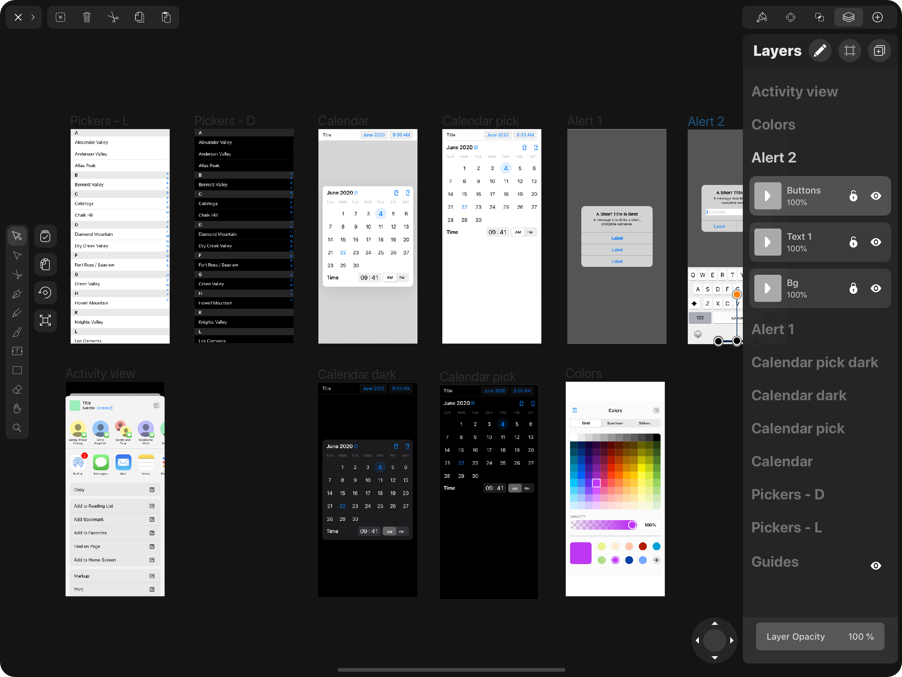Image resolution: width=902 pixels, height=677 pixels.
Task: Select the Scissors tool in left toolbar
Action: (x=17, y=274)
